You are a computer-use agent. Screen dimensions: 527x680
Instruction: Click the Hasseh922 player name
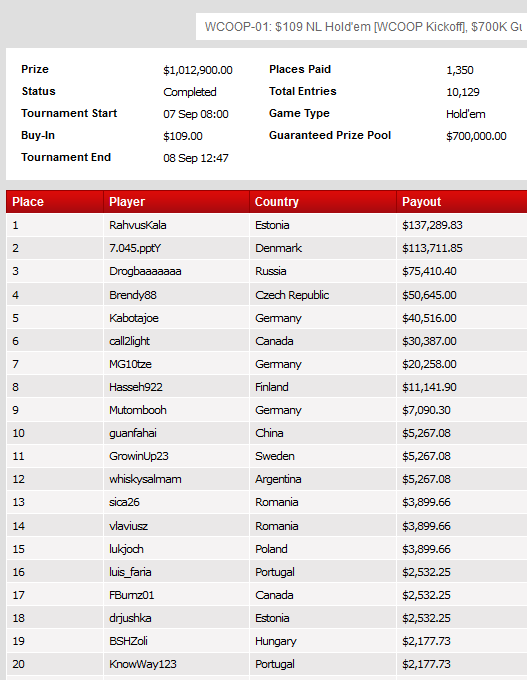pyautogui.click(x=135, y=387)
